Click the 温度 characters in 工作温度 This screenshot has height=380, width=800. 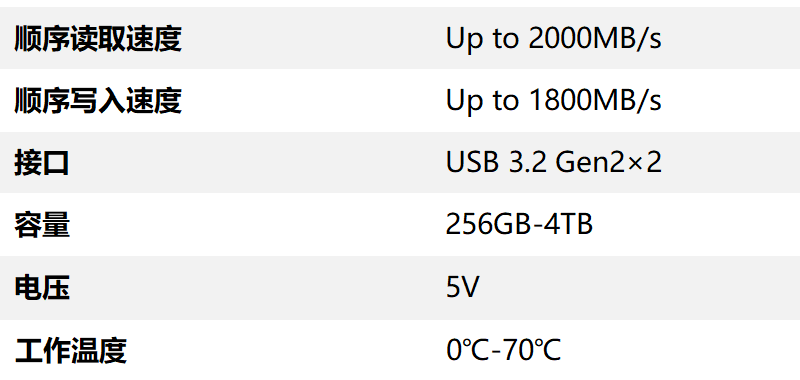click(x=98, y=351)
